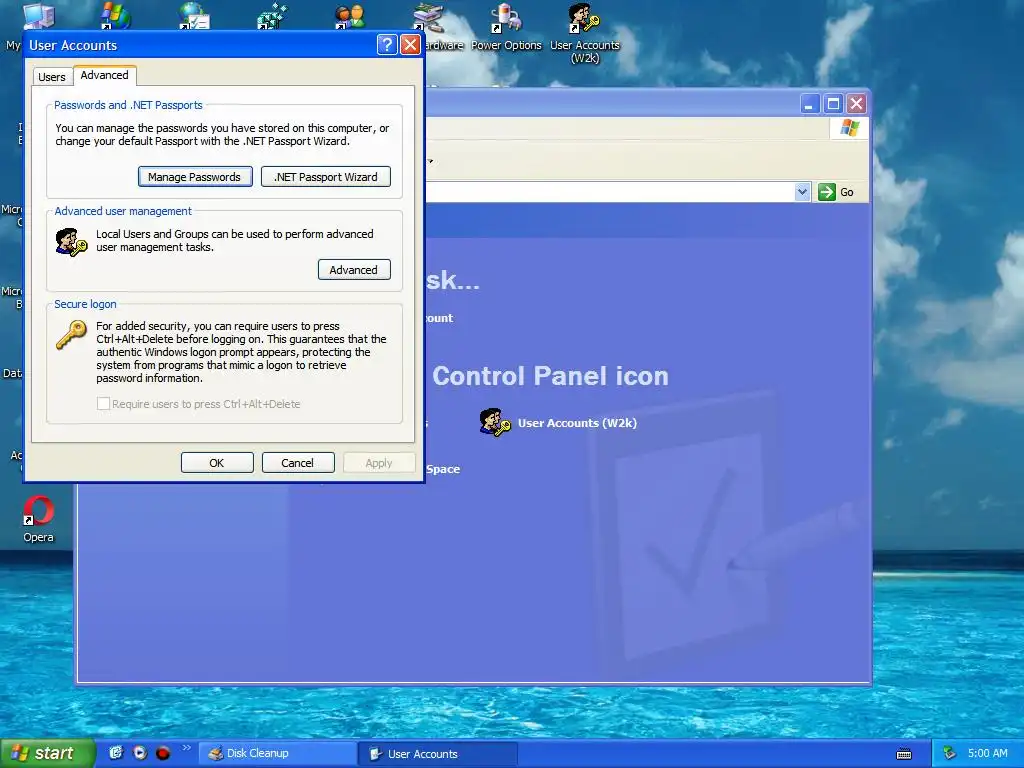Select the hardware desktop shortcut icon

click(x=429, y=18)
